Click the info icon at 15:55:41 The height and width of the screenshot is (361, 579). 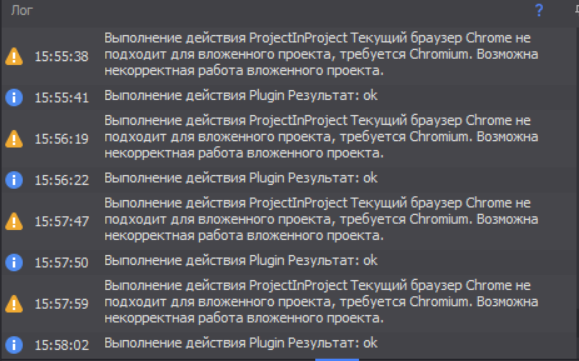(x=14, y=97)
